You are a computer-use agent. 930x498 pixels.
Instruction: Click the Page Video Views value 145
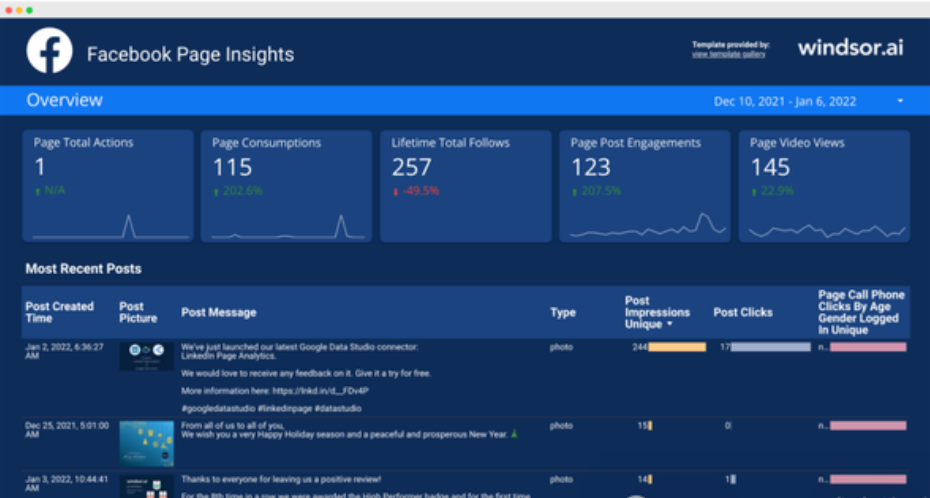click(770, 168)
